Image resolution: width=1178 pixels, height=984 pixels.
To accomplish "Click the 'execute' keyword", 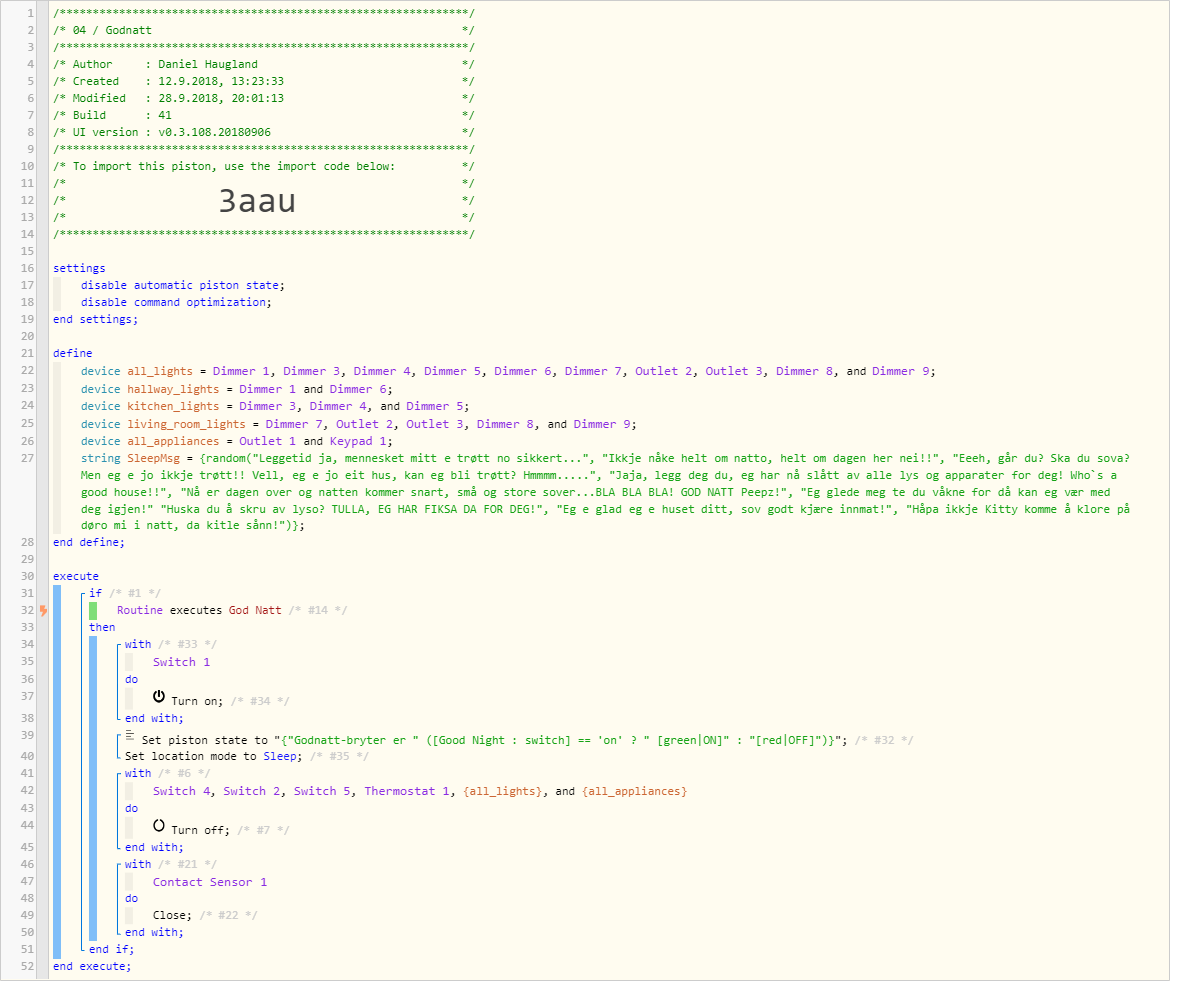I will point(76,578).
